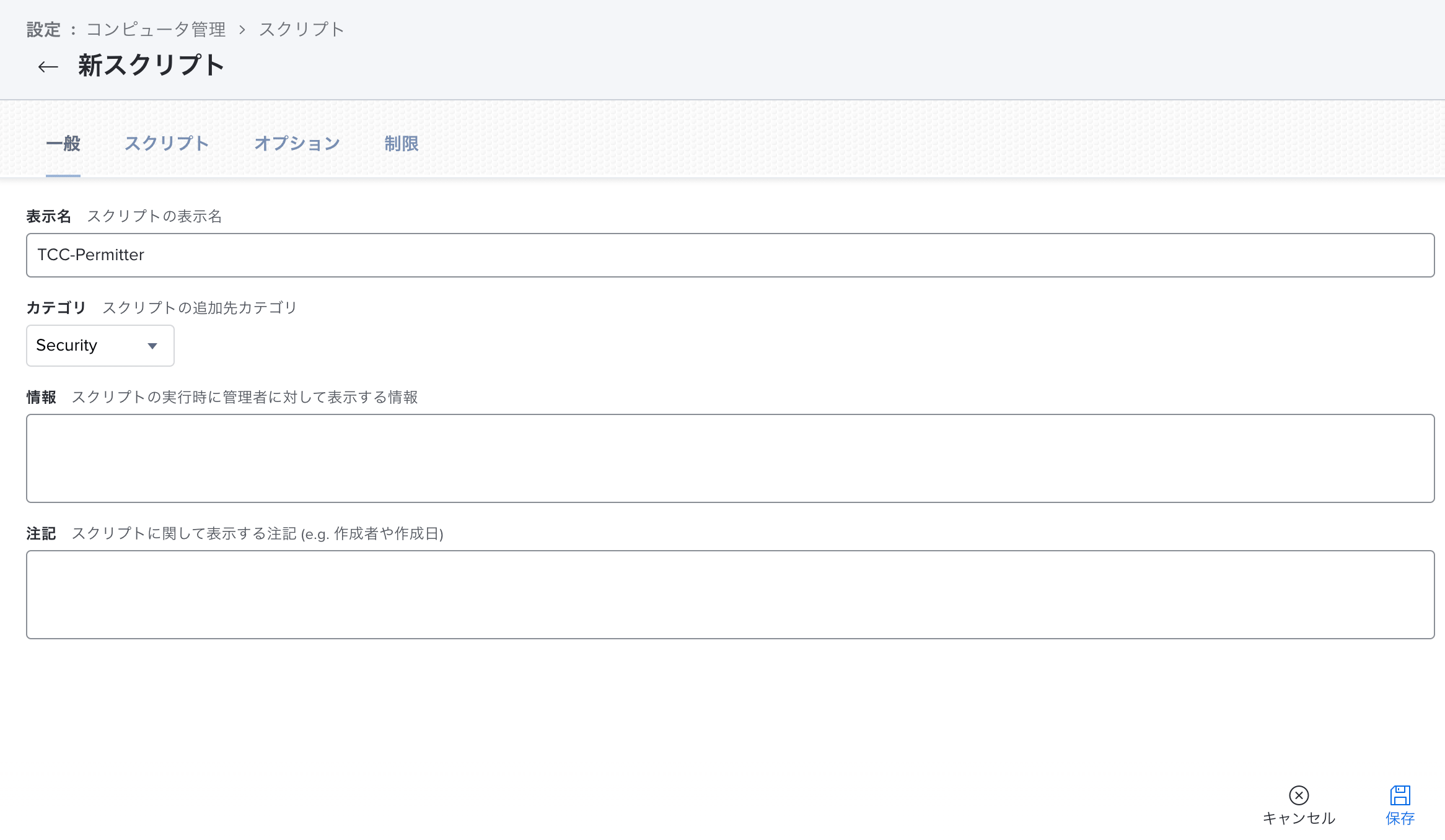Open the 一般 tab
Screen dimensions: 1445x840
pyautogui.click(x=63, y=144)
